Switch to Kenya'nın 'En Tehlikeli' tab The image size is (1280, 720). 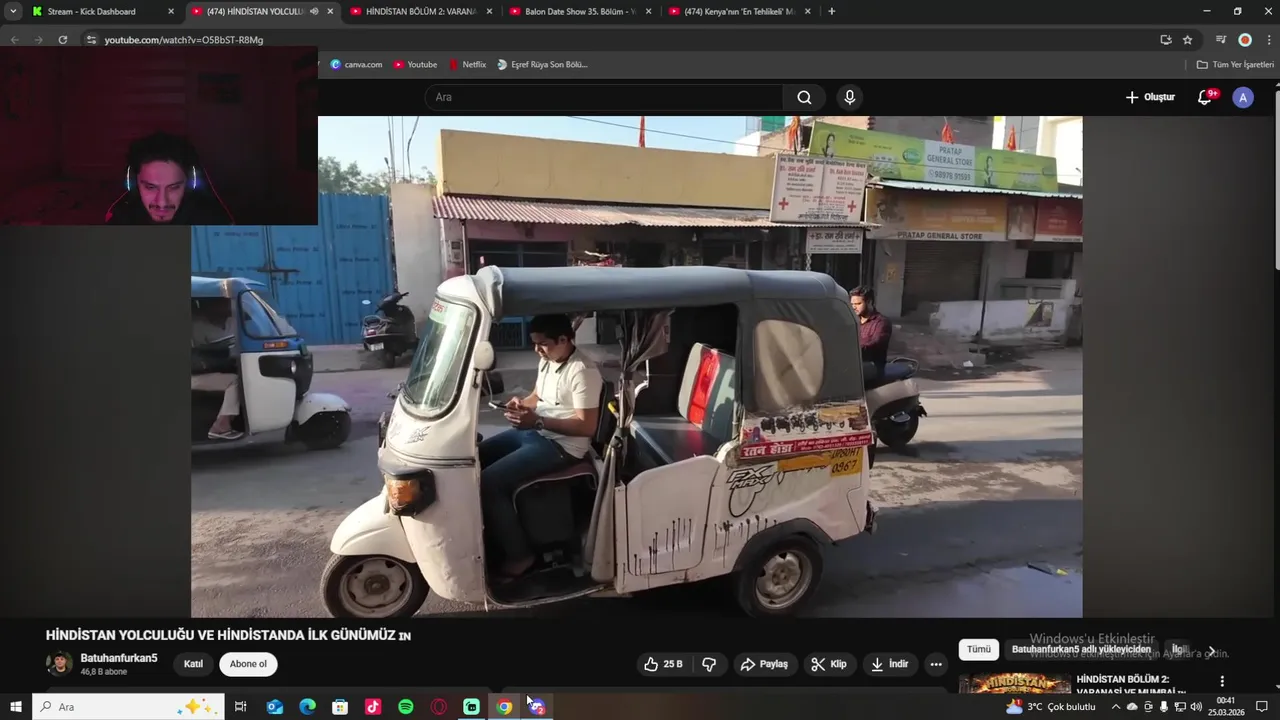(x=738, y=12)
